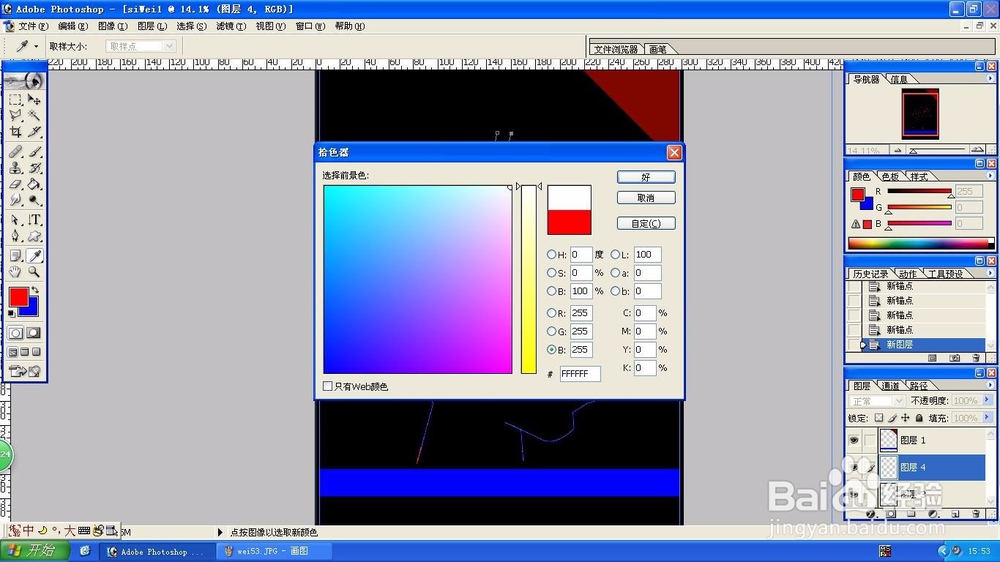Close the 拾色器 dialog
Image resolution: width=1000 pixels, height=562 pixels.
tap(674, 152)
